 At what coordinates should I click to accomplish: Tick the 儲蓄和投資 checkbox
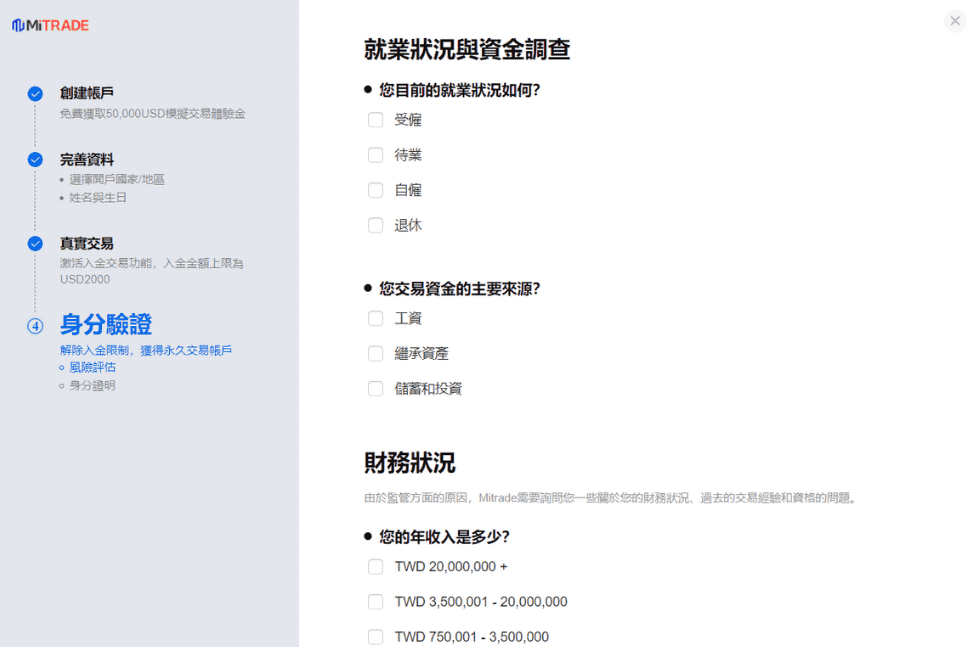(376, 388)
